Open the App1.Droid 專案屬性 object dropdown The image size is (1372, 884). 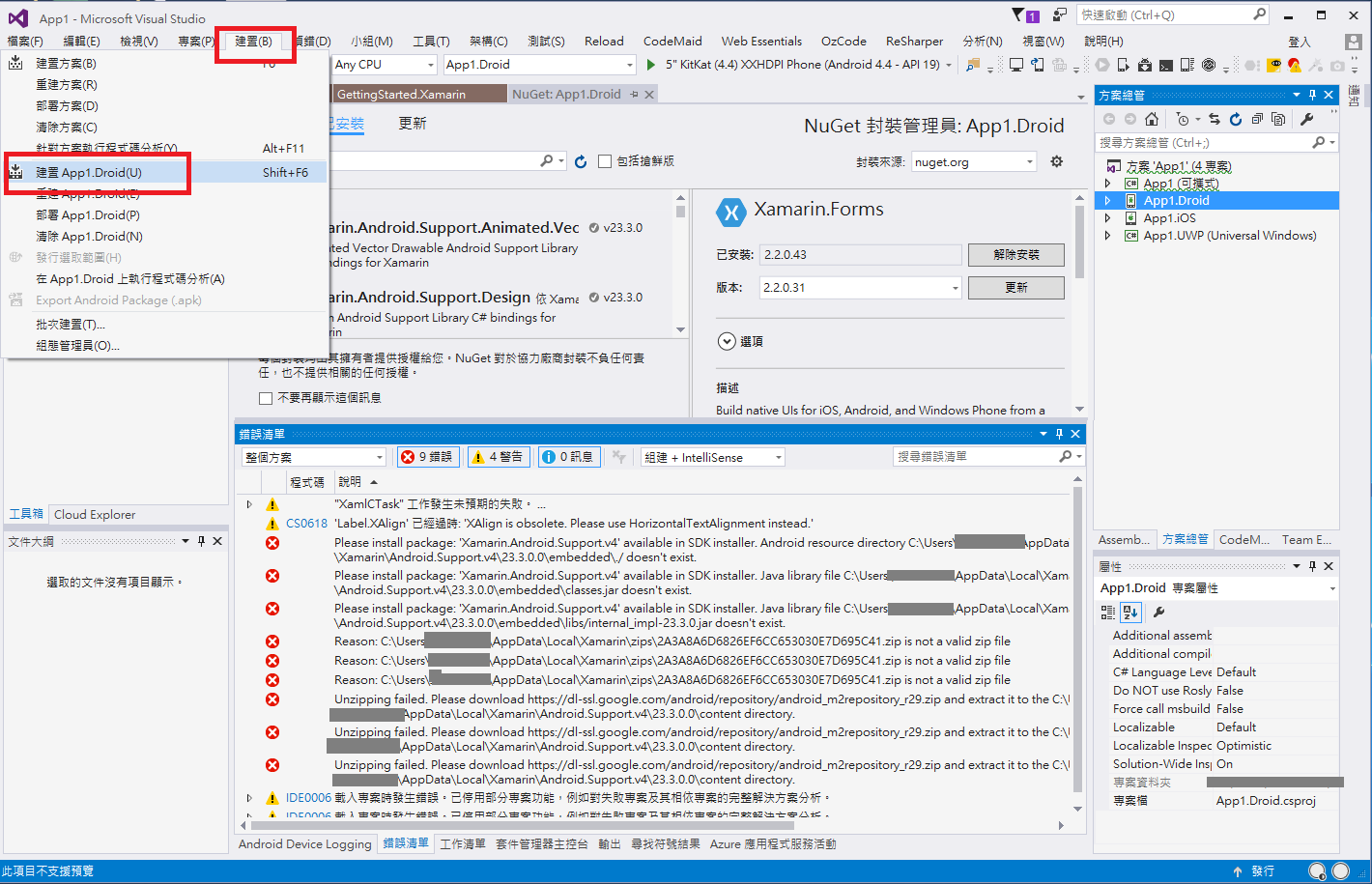(x=1217, y=587)
